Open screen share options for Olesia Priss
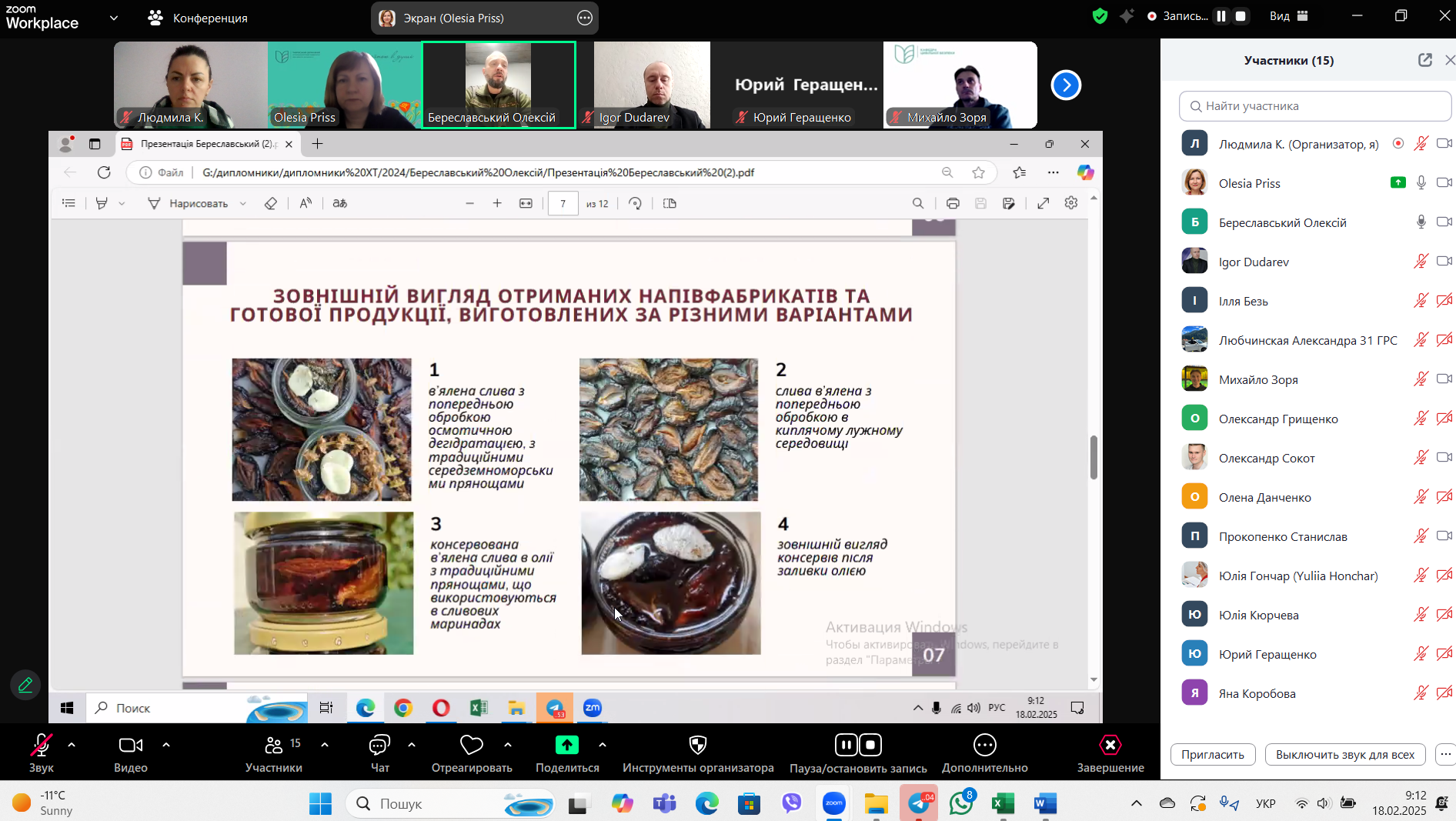The height and width of the screenshot is (821, 1456). (x=585, y=18)
